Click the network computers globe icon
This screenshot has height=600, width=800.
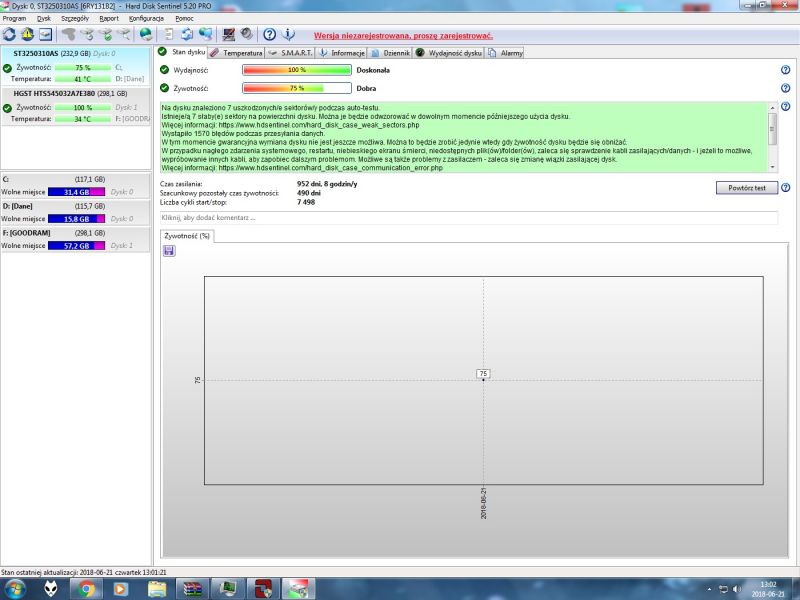(x=206, y=34)
